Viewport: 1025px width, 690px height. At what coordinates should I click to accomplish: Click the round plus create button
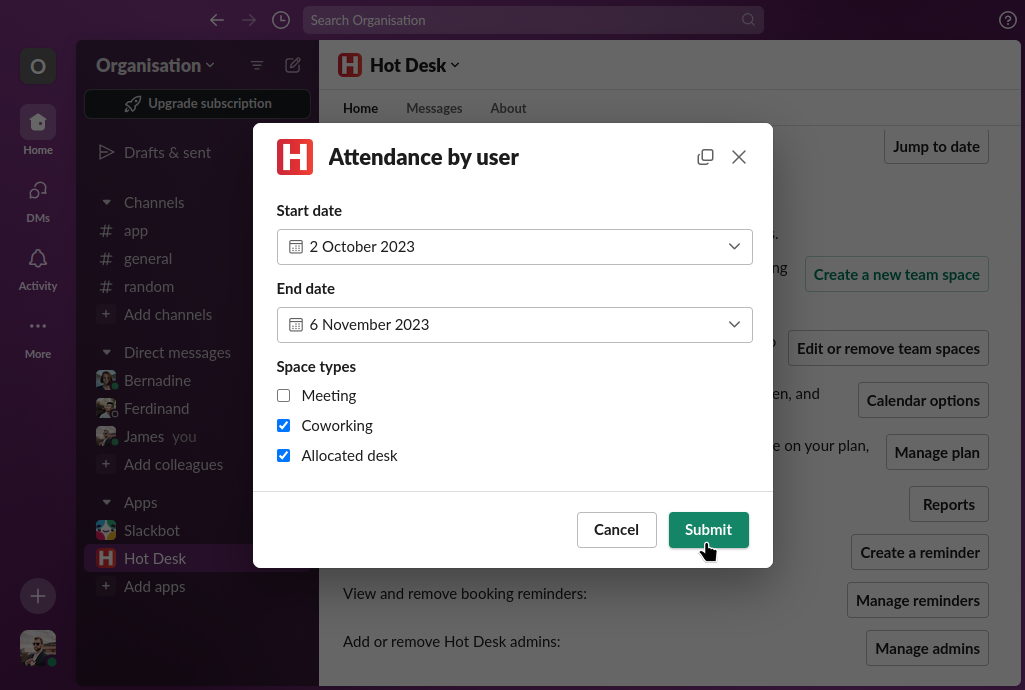[38, 596]
